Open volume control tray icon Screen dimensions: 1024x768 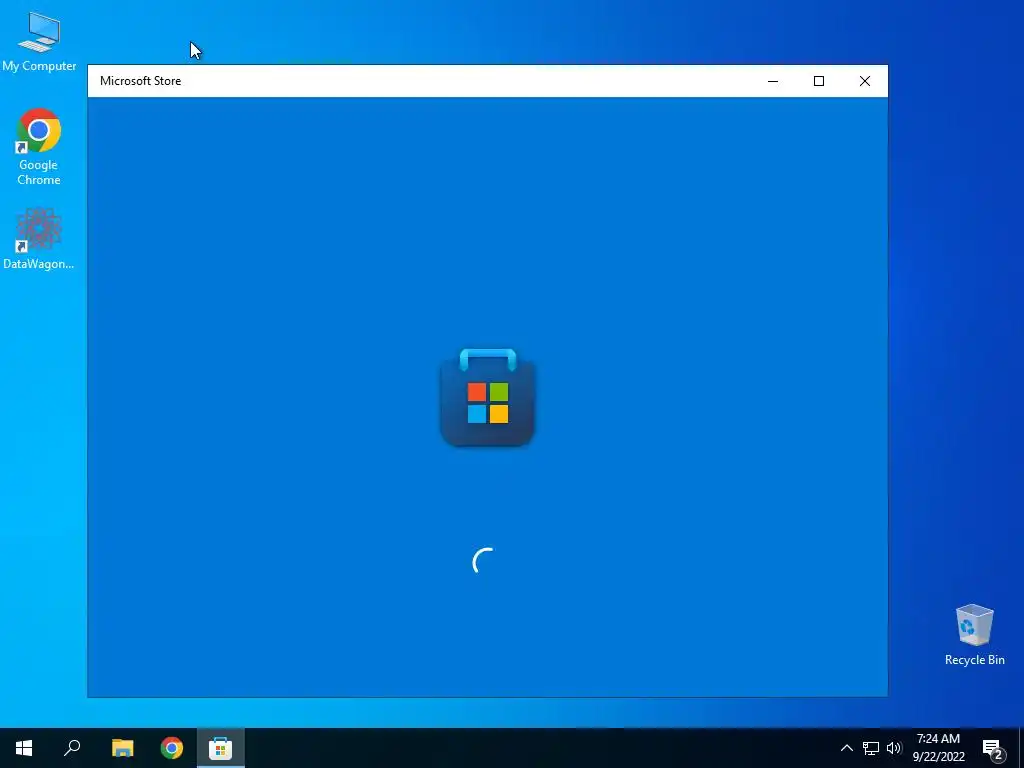click(x=894, y=748)
